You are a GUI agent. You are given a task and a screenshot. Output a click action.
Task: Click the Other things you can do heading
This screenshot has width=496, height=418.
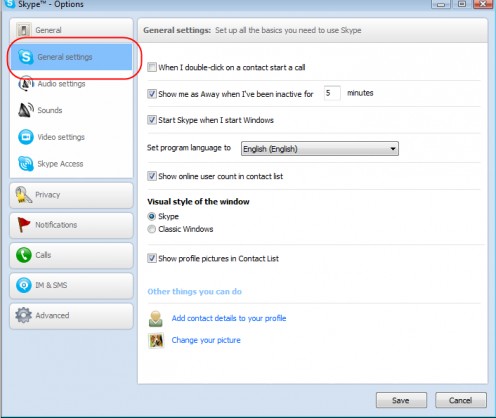point(194,292)
